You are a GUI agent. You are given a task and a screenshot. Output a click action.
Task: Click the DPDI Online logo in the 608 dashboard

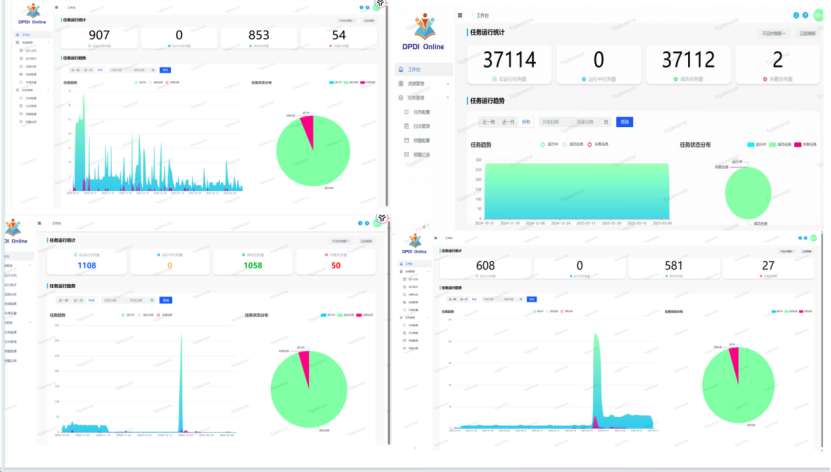(x=414, y=244)
